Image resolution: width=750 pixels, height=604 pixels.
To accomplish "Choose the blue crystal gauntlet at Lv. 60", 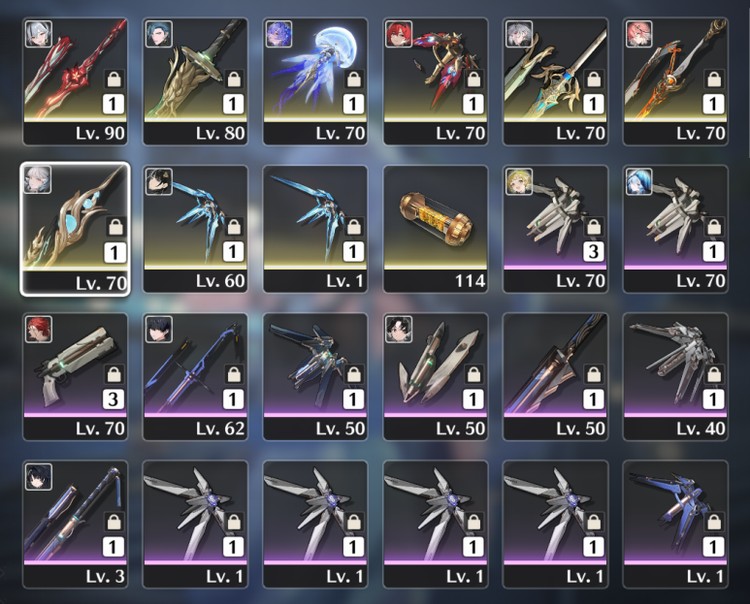I will click(x=195, y=229).
